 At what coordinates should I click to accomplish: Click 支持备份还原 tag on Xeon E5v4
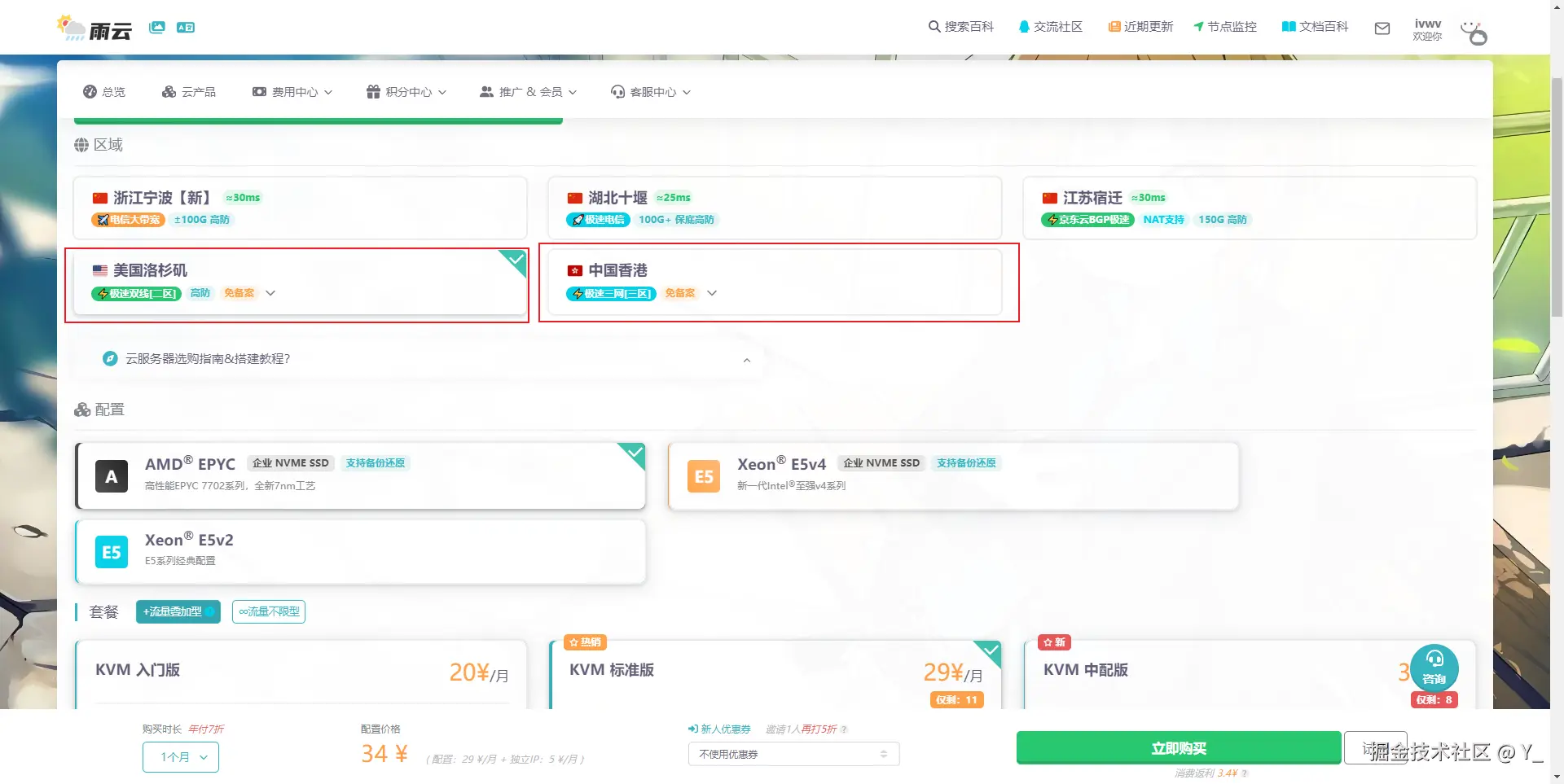[966, 463]
